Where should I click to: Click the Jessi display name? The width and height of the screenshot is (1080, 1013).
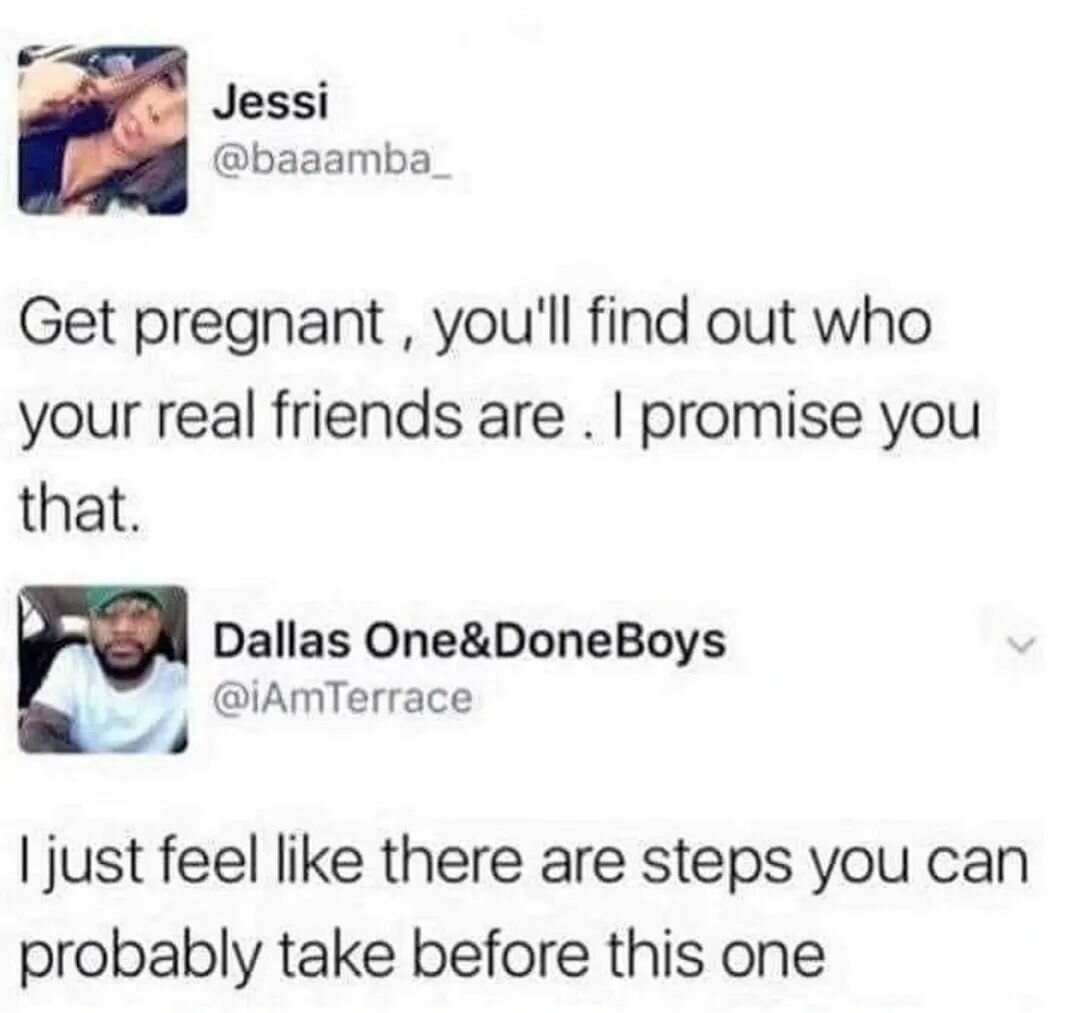(x=271, y=105)
